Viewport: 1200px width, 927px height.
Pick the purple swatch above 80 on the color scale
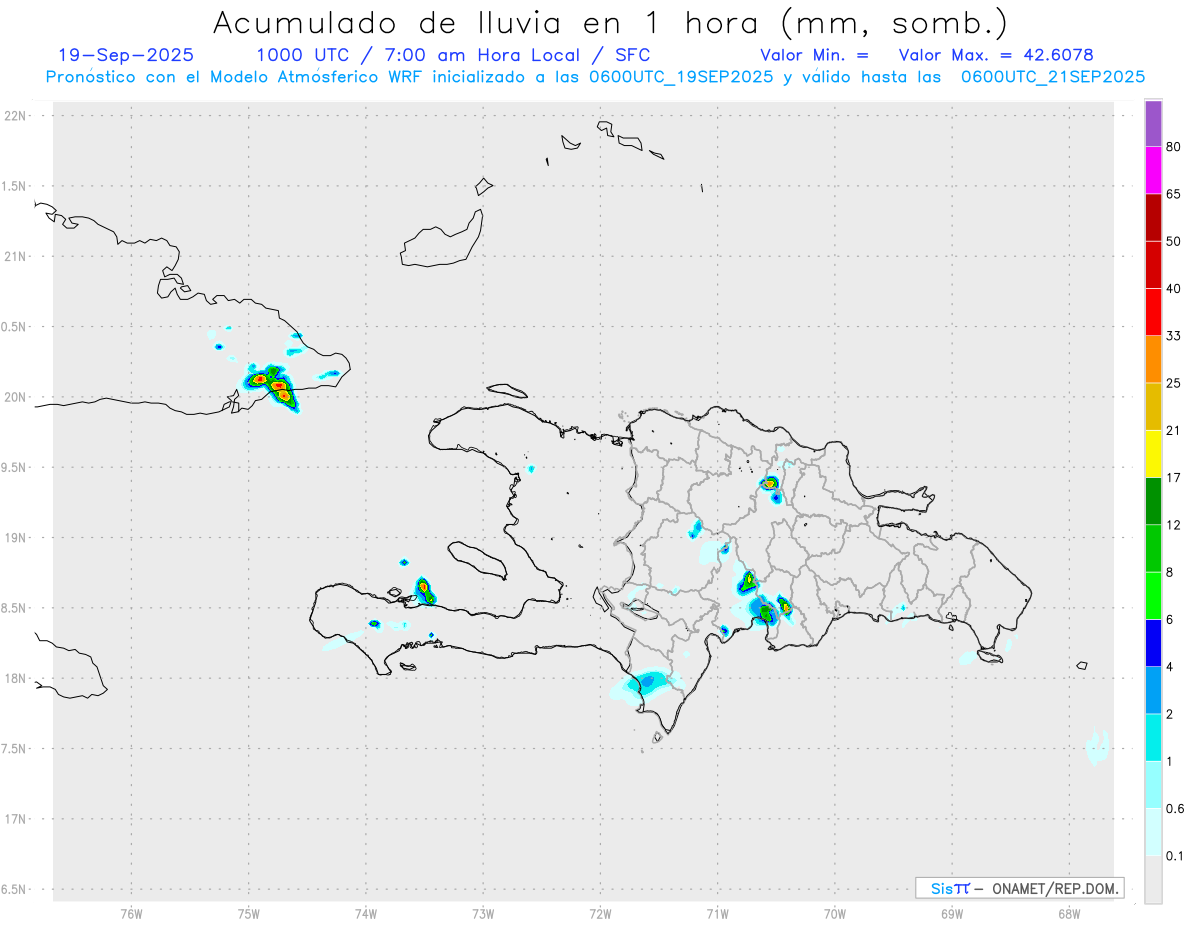tap(1153, 123)
